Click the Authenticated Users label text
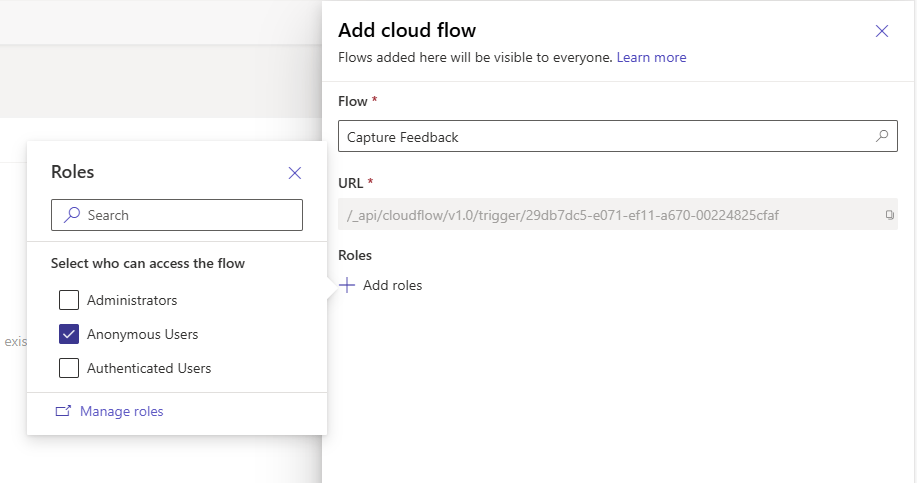The height and width of the screenshot is (483, 917). (149, 368)
